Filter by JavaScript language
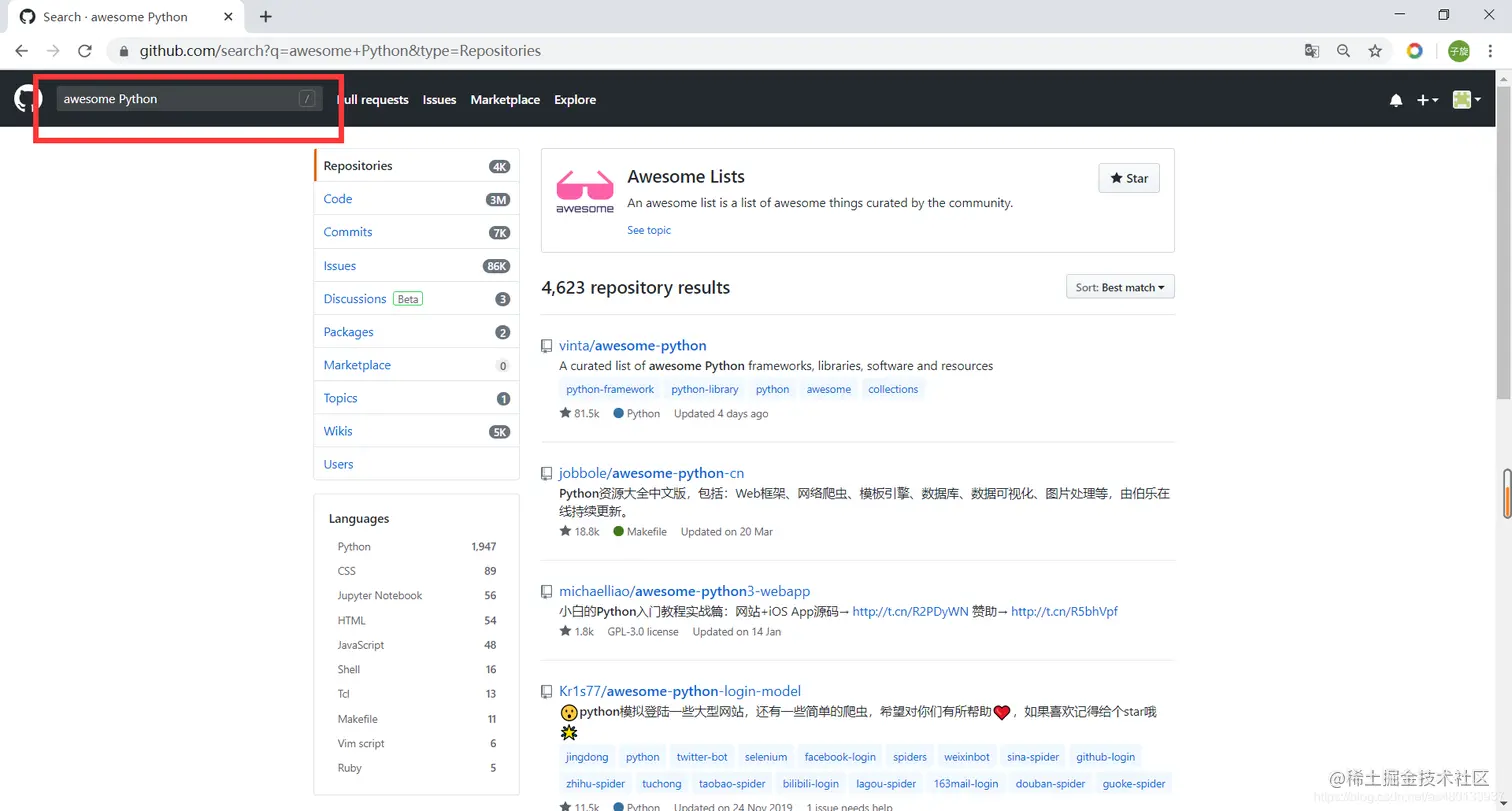 (x=416, y=645)
